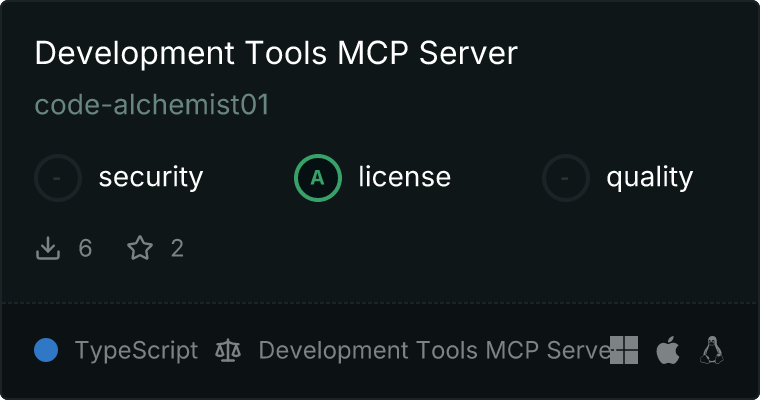Click the downloads arrow icon
760x400 pixels.
click(48, 248)
